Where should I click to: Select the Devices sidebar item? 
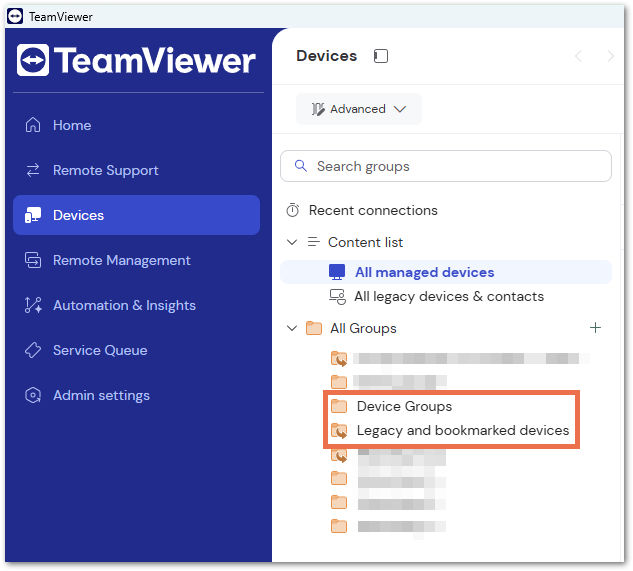[136, 215]
